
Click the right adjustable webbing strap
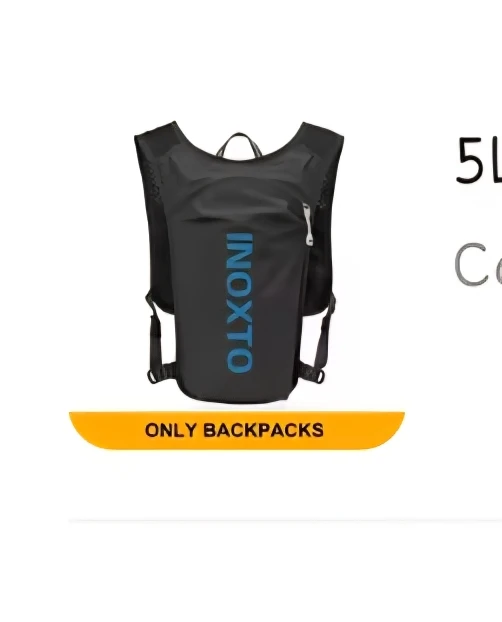tap(324, 331)
